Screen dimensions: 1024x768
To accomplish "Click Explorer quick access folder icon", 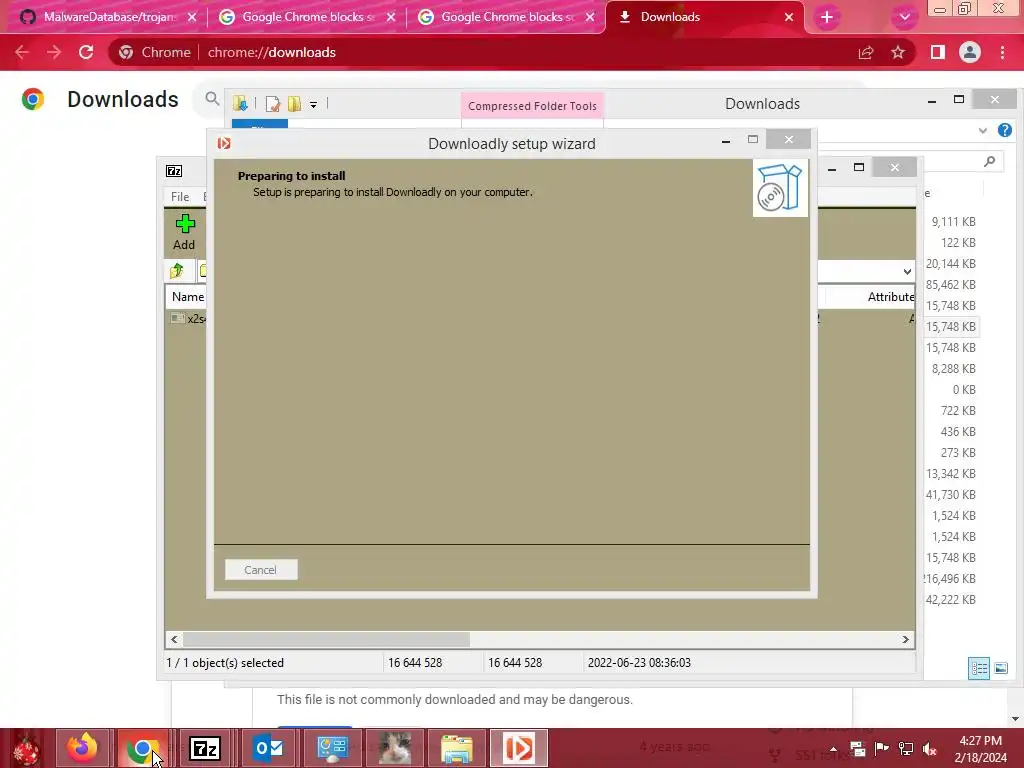I will 240,103.
